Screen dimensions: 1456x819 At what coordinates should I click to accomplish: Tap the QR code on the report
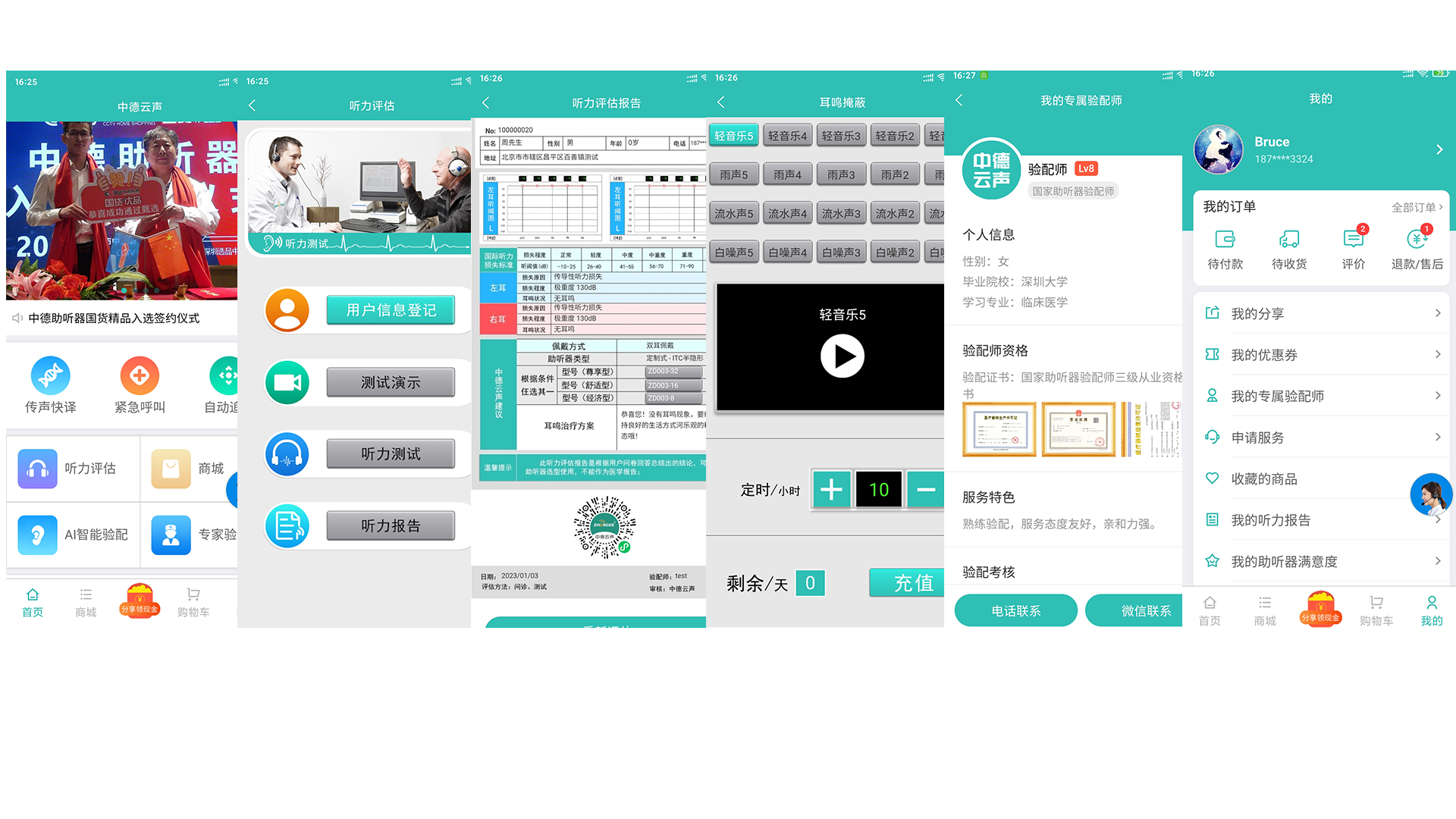604,527
